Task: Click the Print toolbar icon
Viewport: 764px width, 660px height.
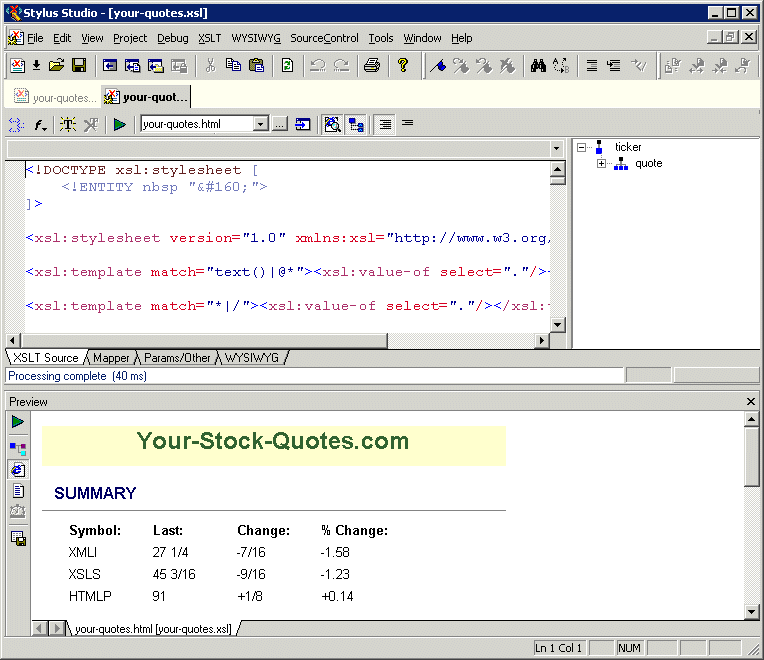Action: (372, 66)
